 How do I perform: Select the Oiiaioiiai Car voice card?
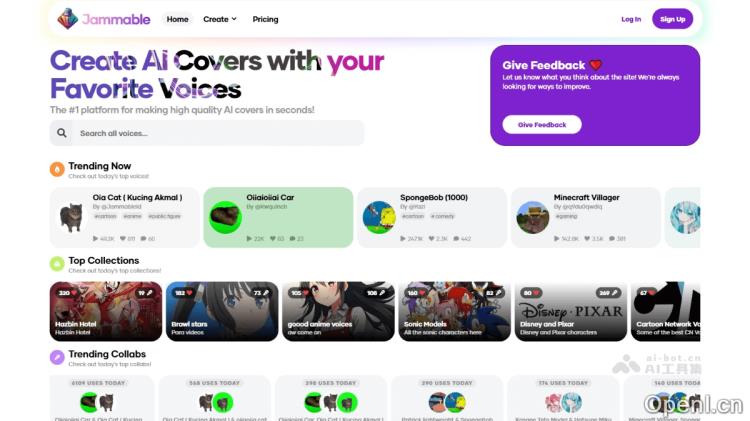[278, 217]
